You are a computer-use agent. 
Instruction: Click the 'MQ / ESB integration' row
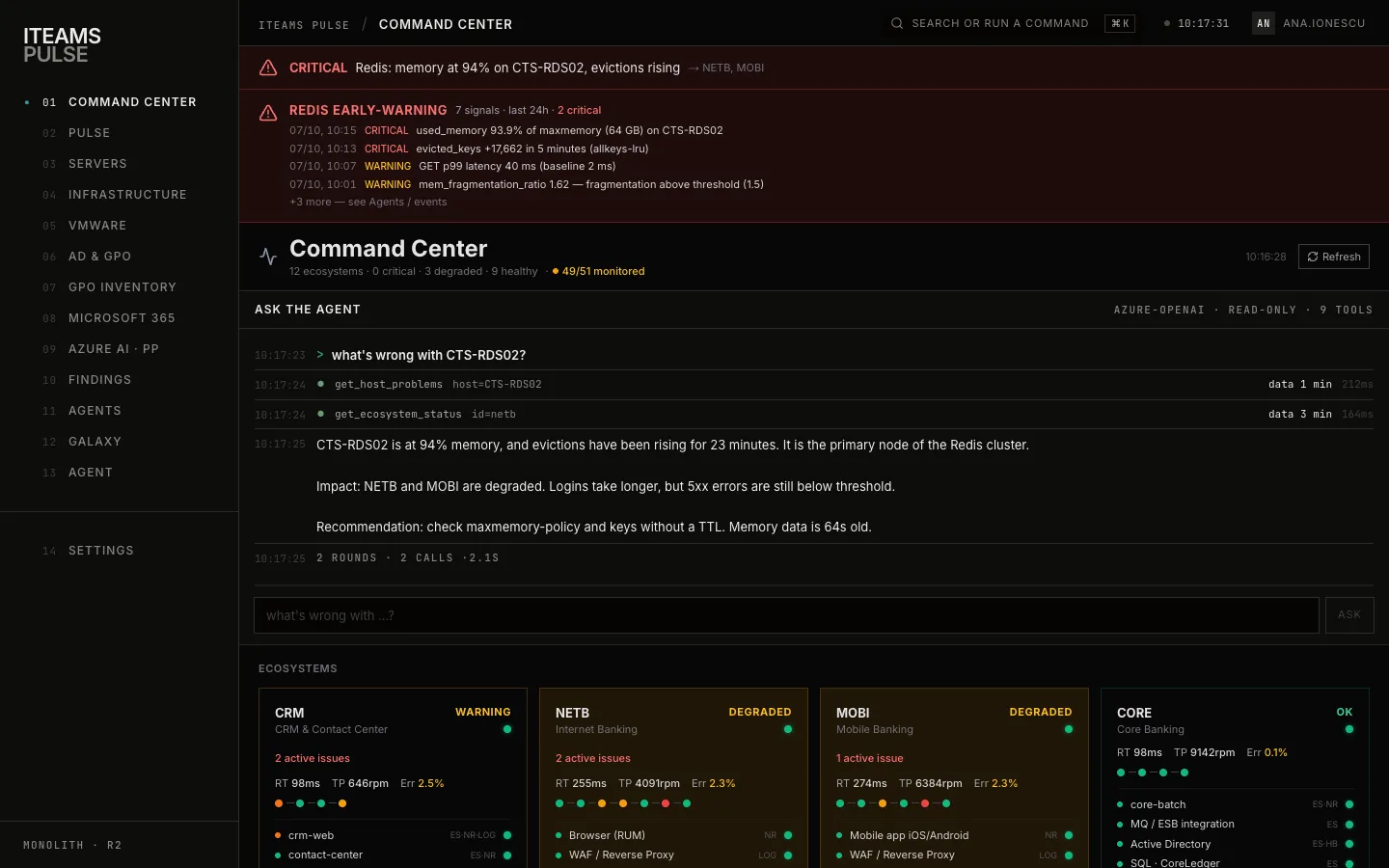[x=1235, y=824]
